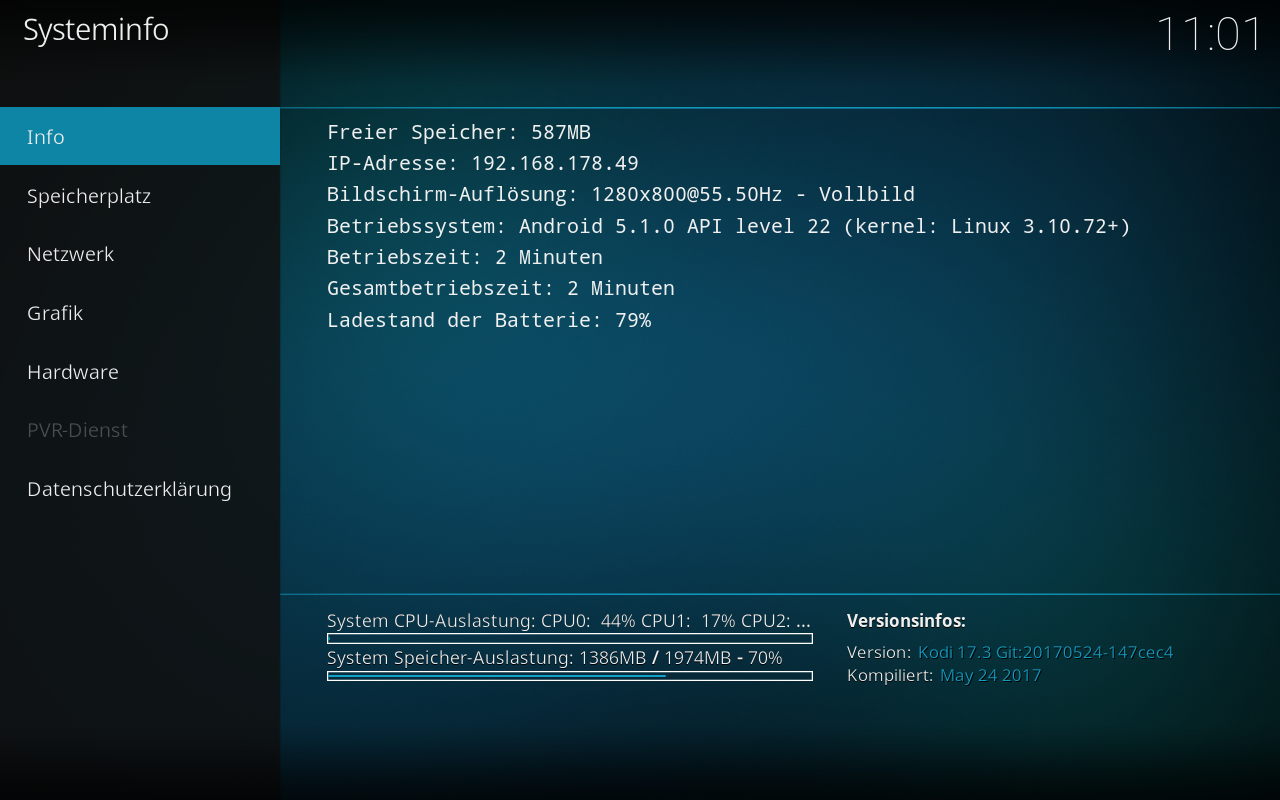Click the May 24 2017 compile date
This screenshot has height=800, width=1280.
click(990, 675)
